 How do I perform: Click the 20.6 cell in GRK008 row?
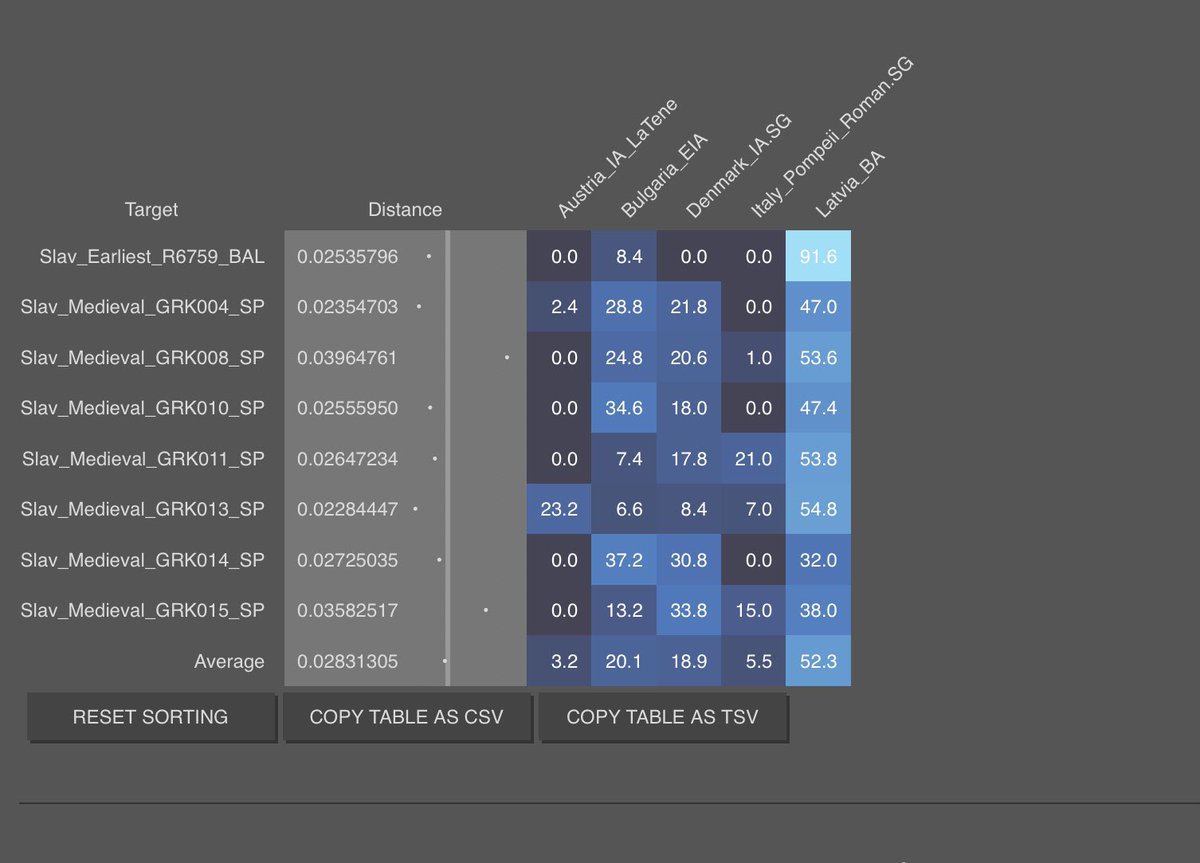(x=689, y=357)
